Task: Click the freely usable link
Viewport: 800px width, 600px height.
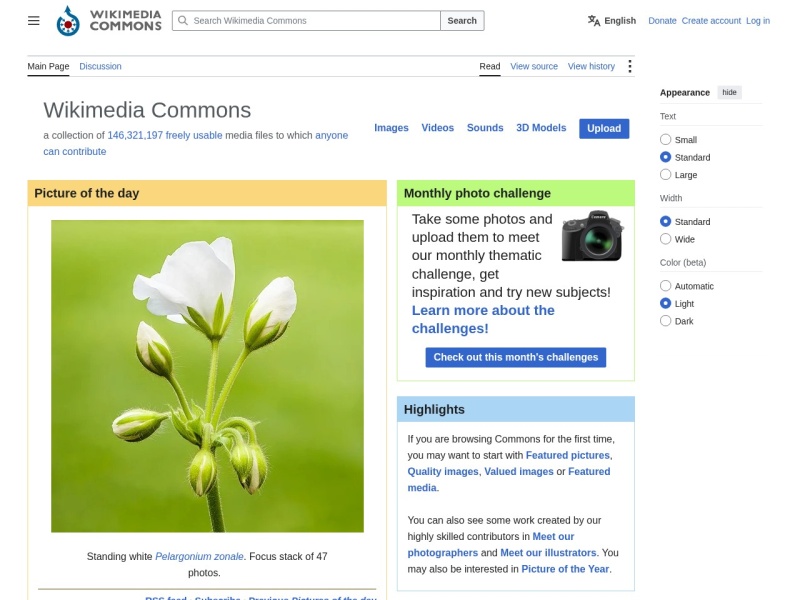Action: tap(194, 135)
